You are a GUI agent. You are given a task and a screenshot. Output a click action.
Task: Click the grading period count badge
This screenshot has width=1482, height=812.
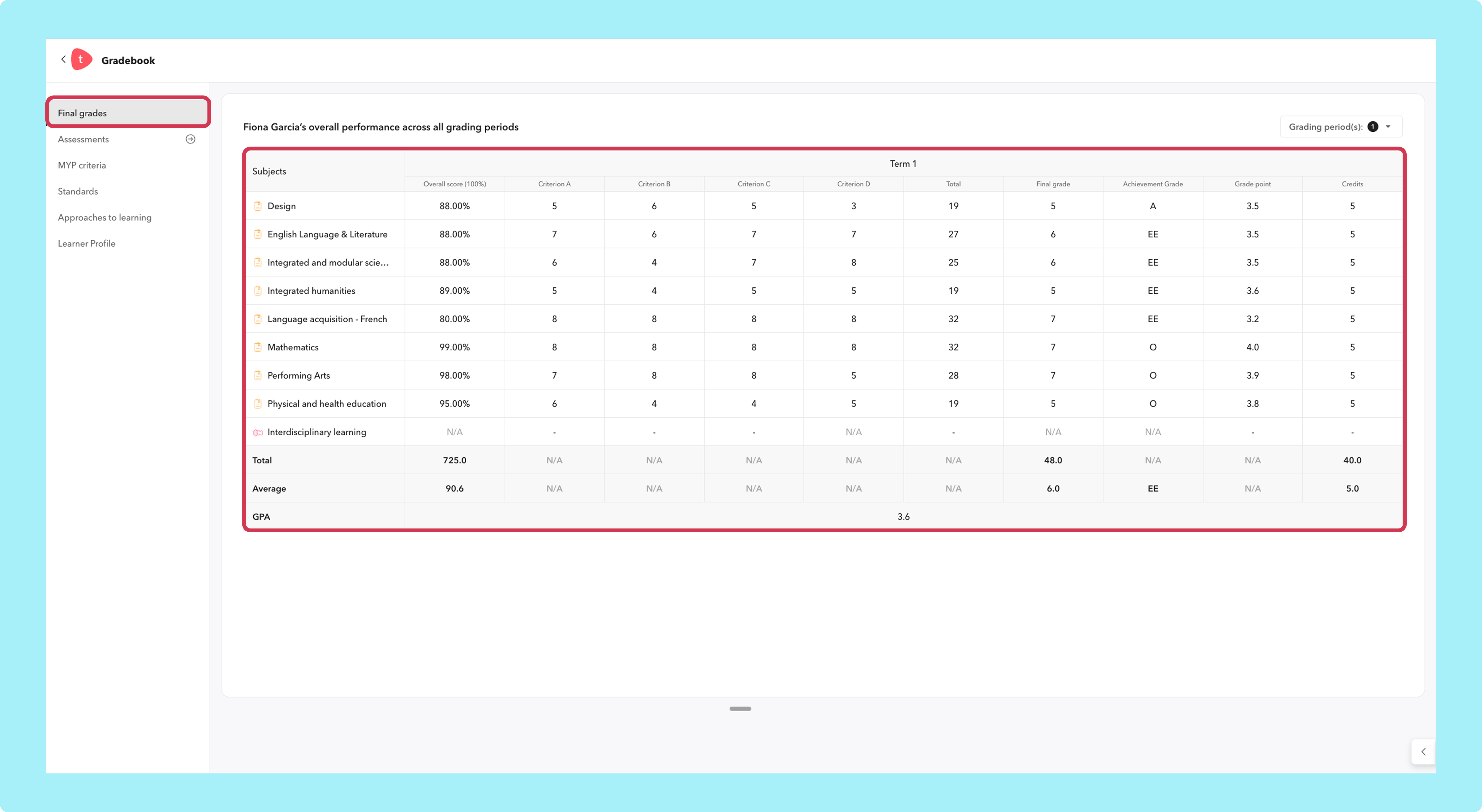[x=1373, y=127]
